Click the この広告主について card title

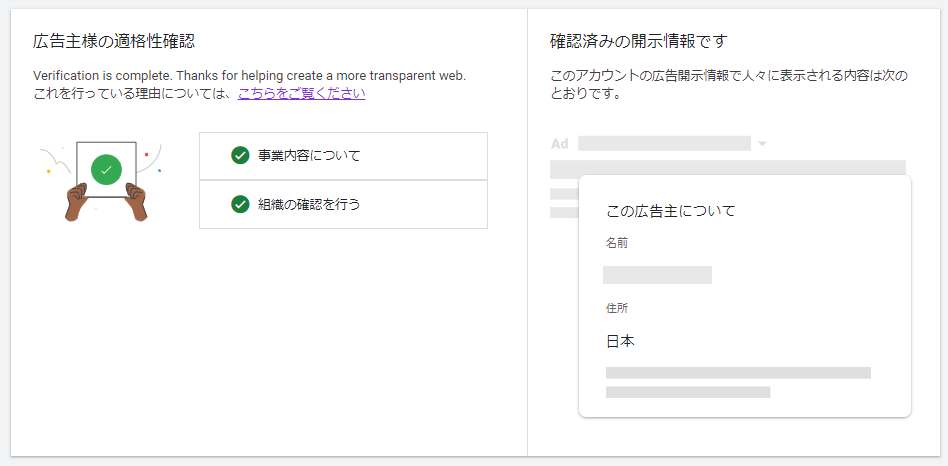coord(670,211)
